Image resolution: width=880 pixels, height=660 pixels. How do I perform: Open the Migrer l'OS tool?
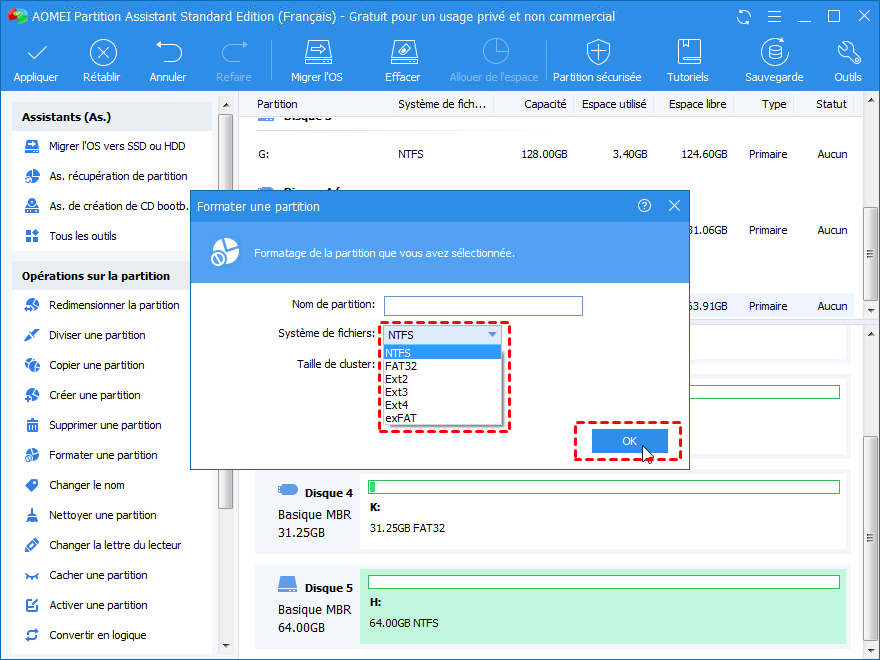(317, 52)
